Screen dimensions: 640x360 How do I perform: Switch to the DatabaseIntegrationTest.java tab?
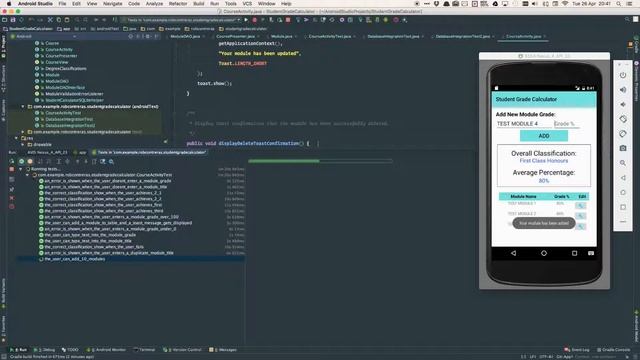[393, 36]
